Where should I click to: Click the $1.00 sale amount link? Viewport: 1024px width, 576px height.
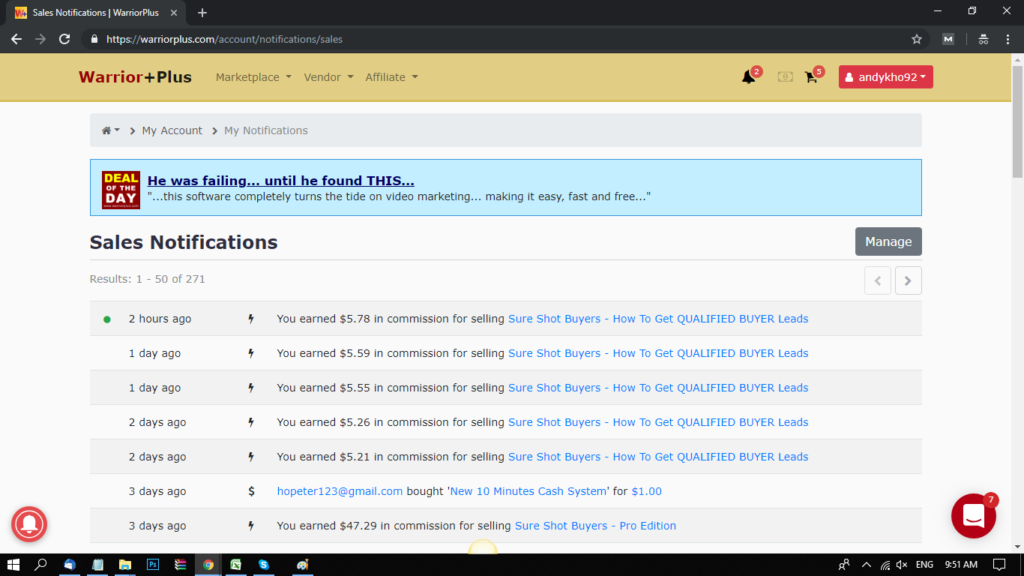pyautogui.click(x=647, y=491)
